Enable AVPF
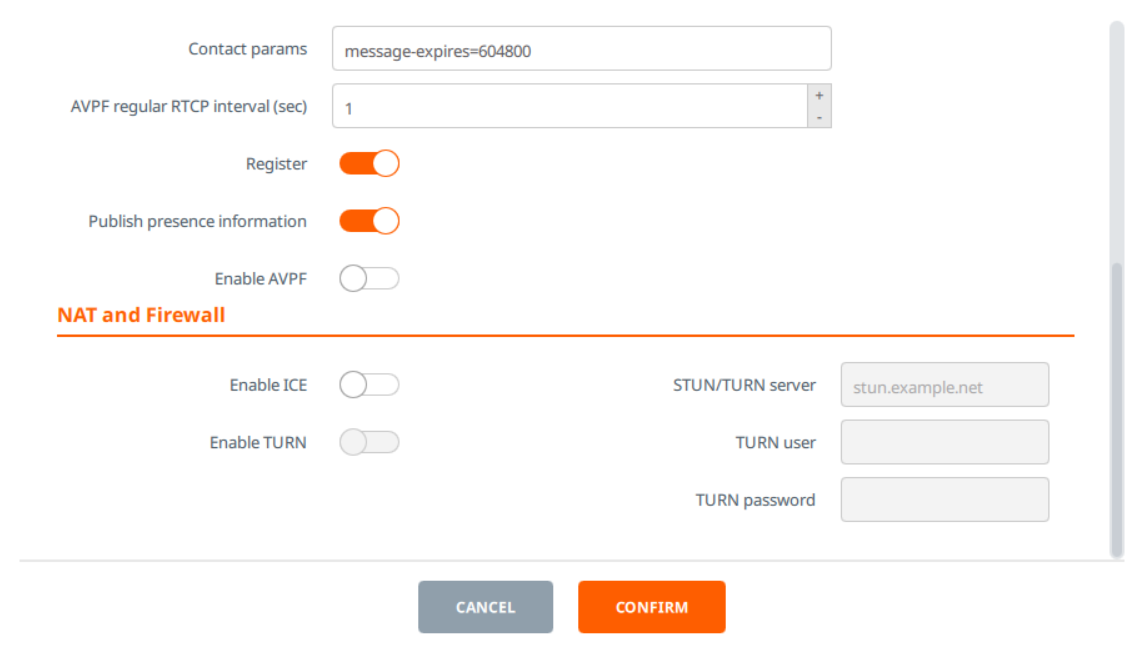Viewport: 1125px width, 668px height. tap(370, 278)
